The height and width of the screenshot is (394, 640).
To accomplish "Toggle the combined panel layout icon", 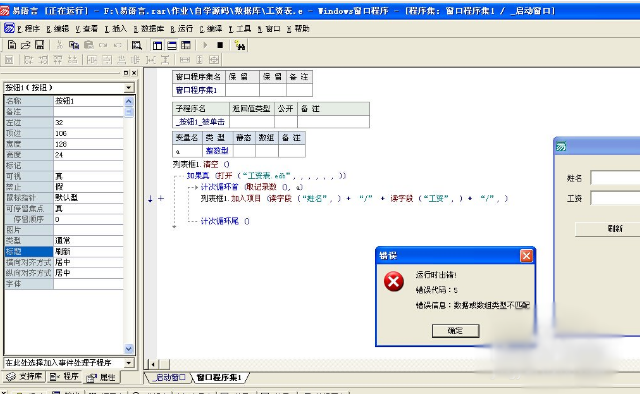I will (186, 45).
